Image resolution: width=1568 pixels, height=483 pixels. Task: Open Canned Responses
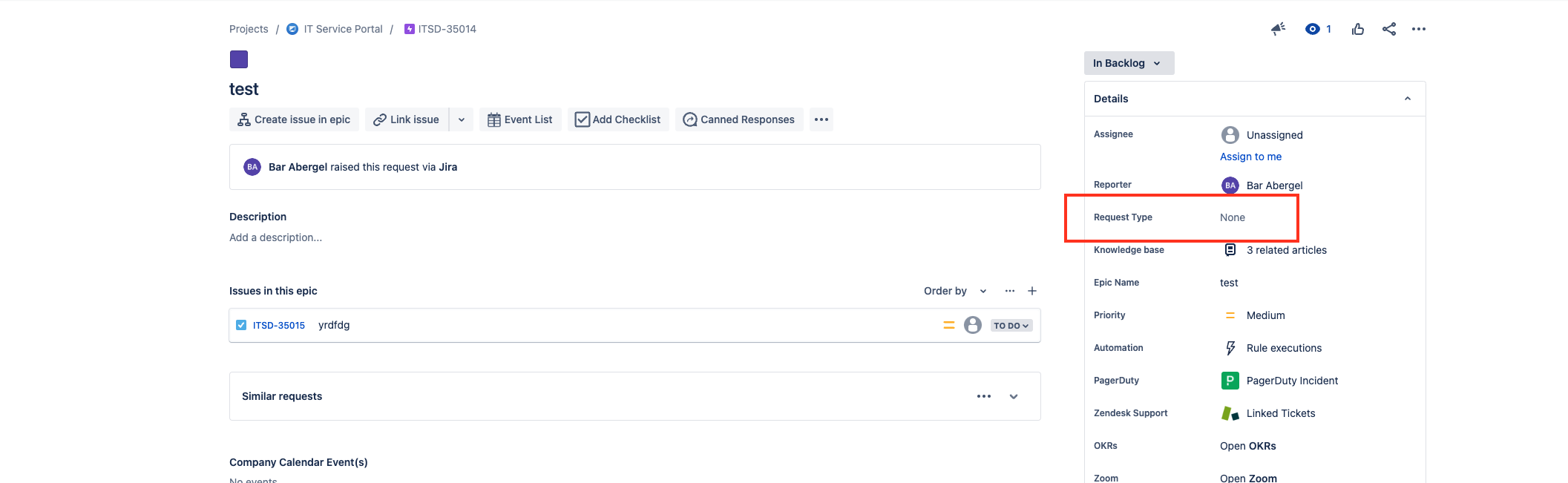[739, 119]
